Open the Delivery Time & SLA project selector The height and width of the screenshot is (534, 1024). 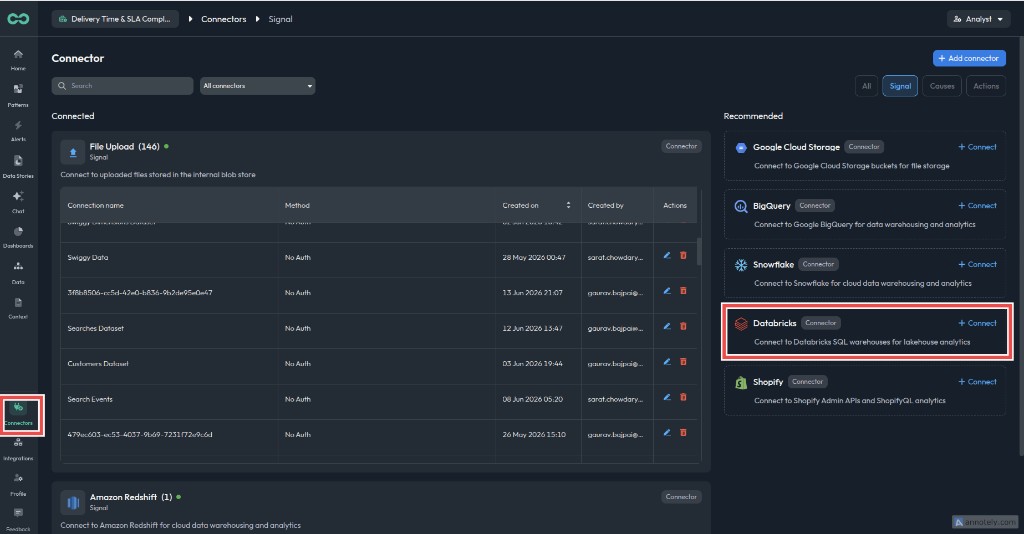pos(115,19)
